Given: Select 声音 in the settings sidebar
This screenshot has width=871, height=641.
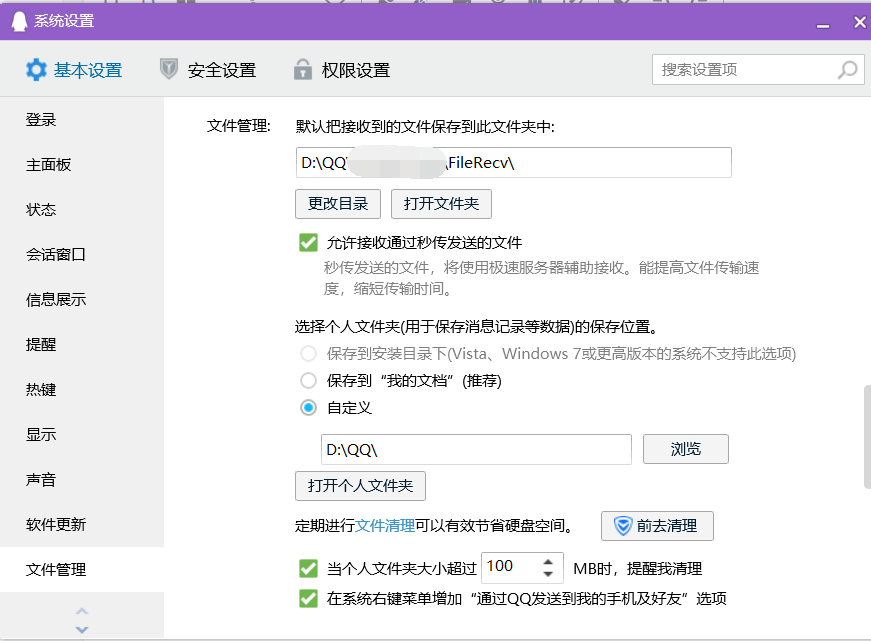Looking at the screenshot, I should pos(41,479).
